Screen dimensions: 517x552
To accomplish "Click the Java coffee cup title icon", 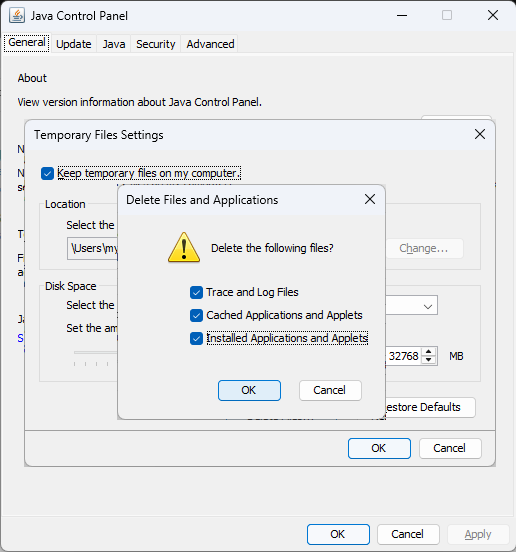I will [x=17, y=15].
